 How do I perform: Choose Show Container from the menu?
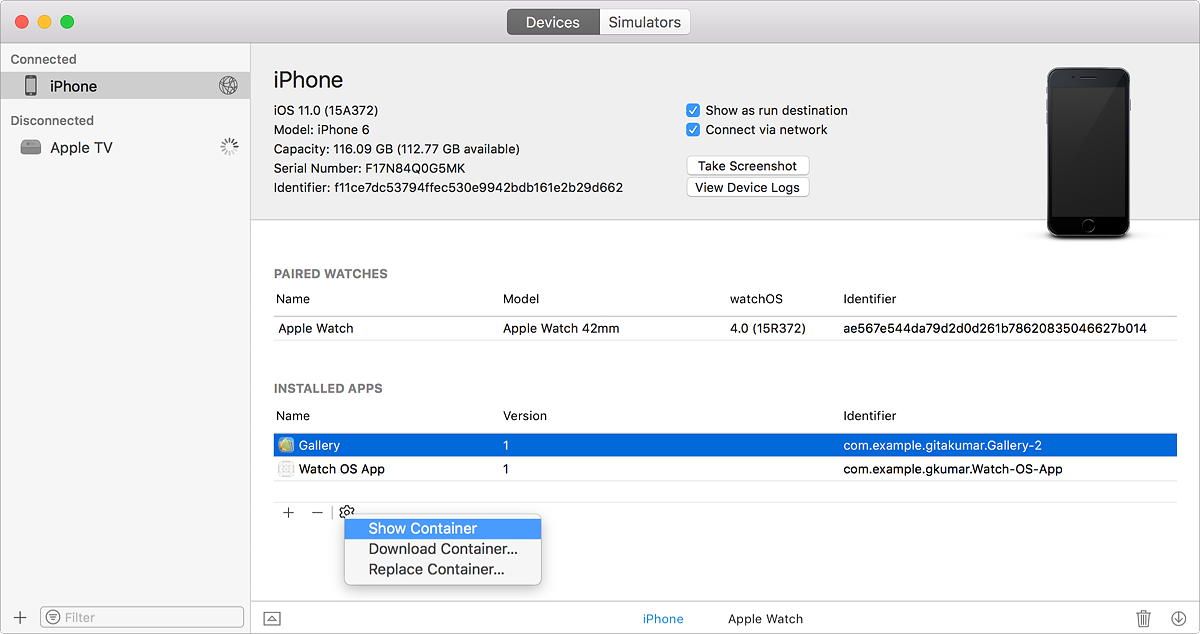click(442, 528)
